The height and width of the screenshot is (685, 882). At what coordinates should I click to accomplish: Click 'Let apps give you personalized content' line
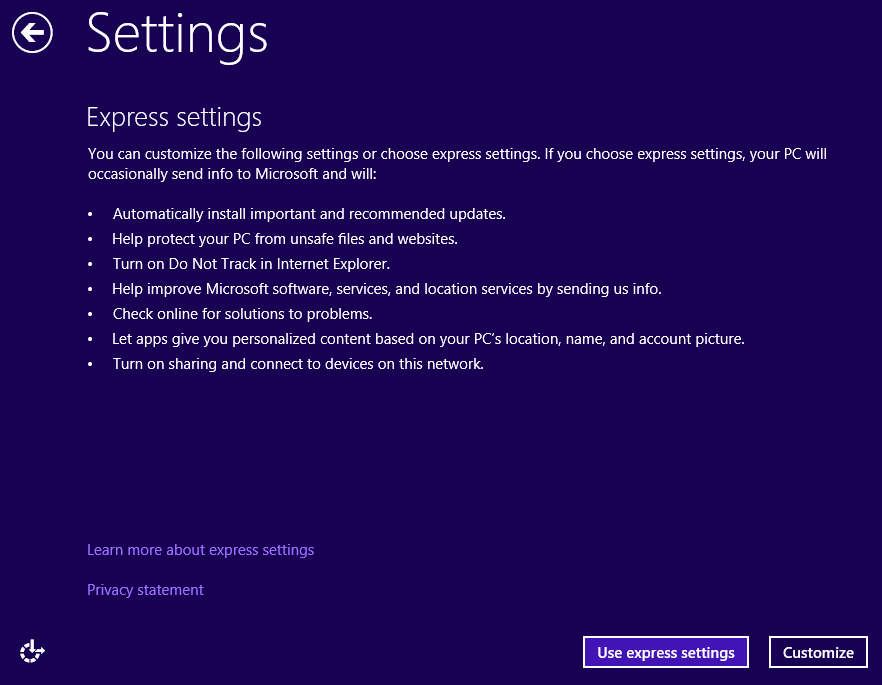428,339
